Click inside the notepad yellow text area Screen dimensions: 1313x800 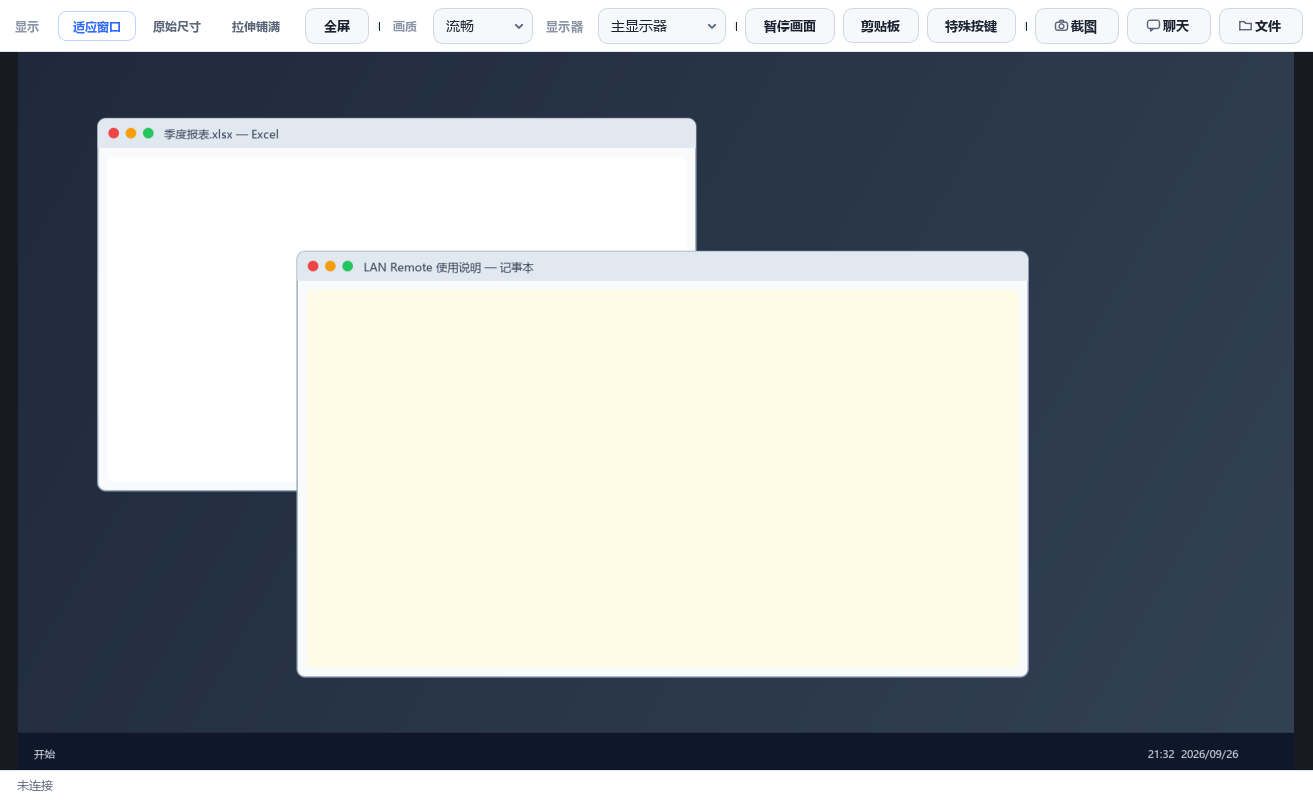[x=662, y=479]
